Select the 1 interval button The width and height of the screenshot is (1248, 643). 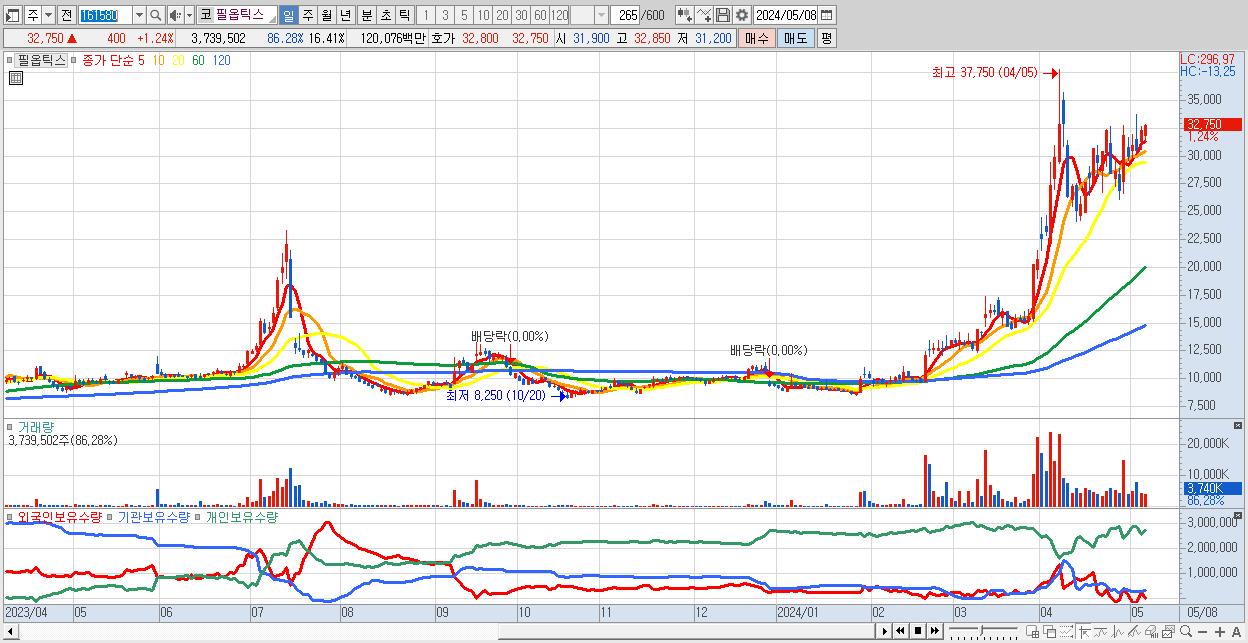tap(425, 15)
